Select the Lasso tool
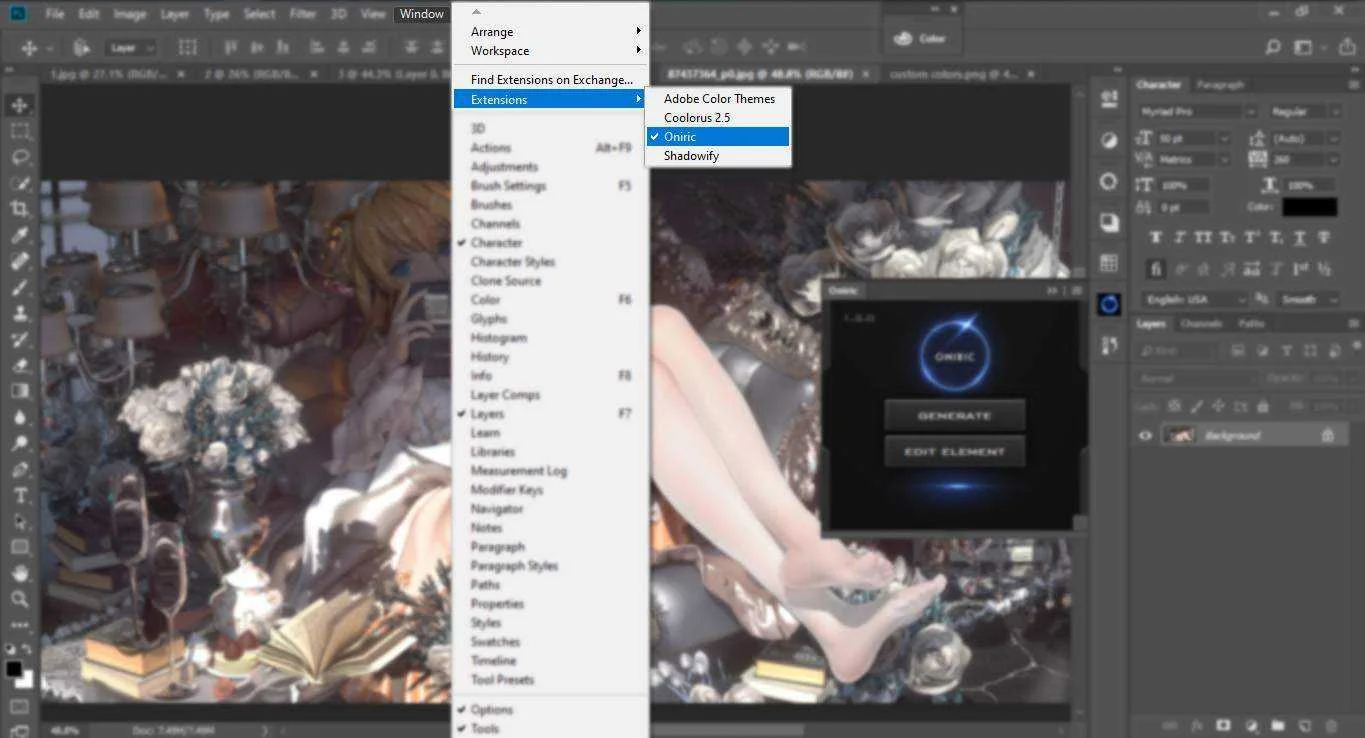 [19, 157]
